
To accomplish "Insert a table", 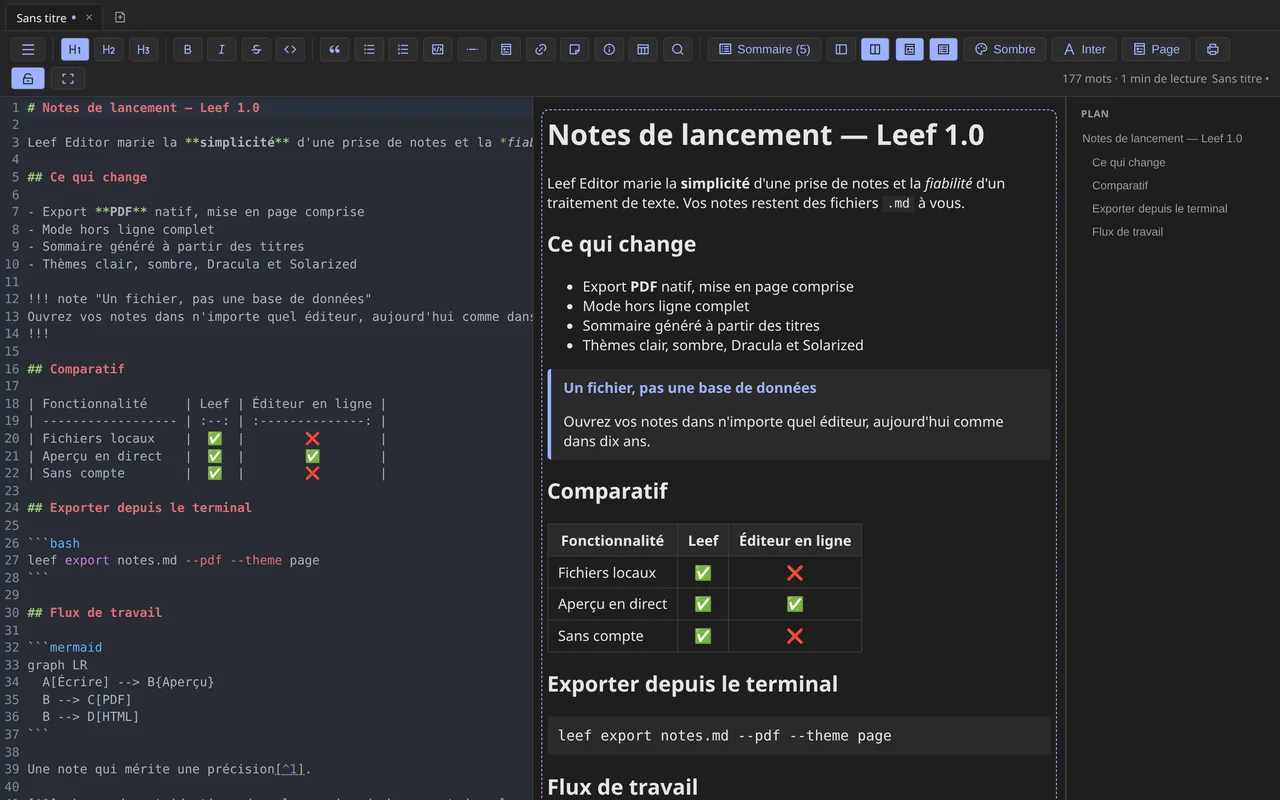I will [x=643, y=49].
